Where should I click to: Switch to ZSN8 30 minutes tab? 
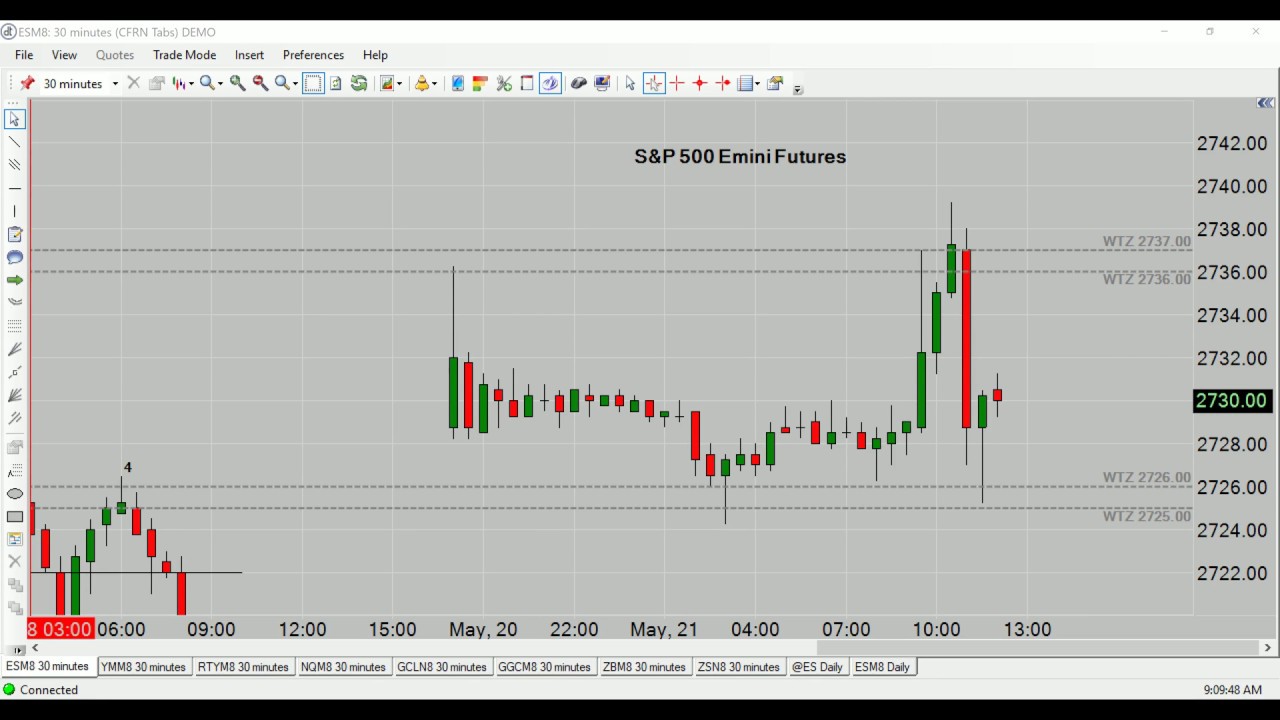(739, 667)
